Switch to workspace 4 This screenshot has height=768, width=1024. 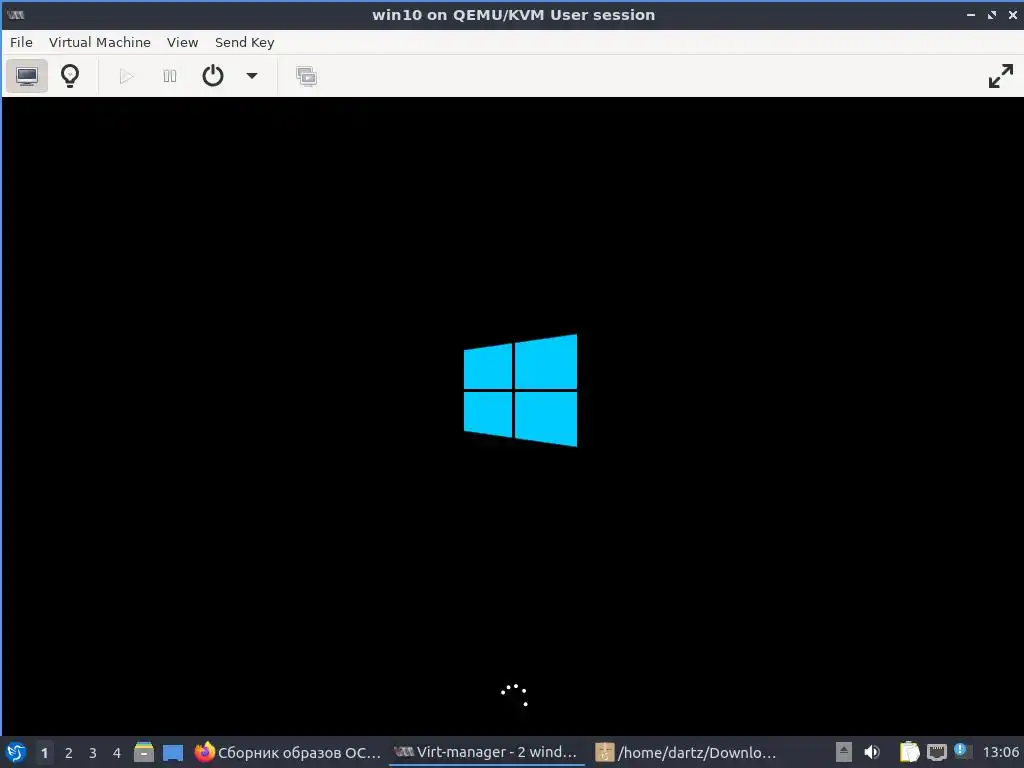click(x=117, y=753)
